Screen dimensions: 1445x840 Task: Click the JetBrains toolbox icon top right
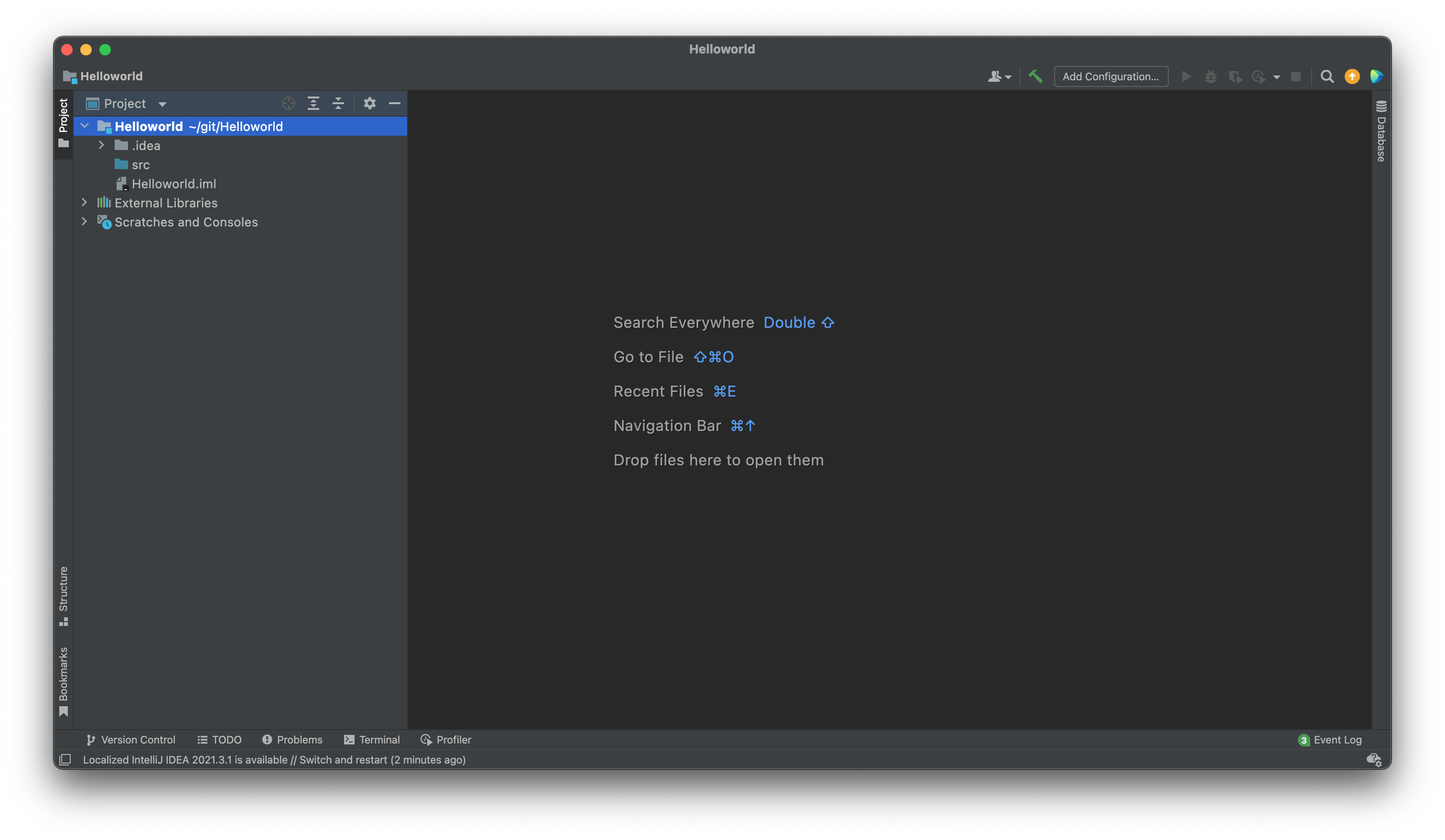pyautogui.click(x=1376, y=76)
